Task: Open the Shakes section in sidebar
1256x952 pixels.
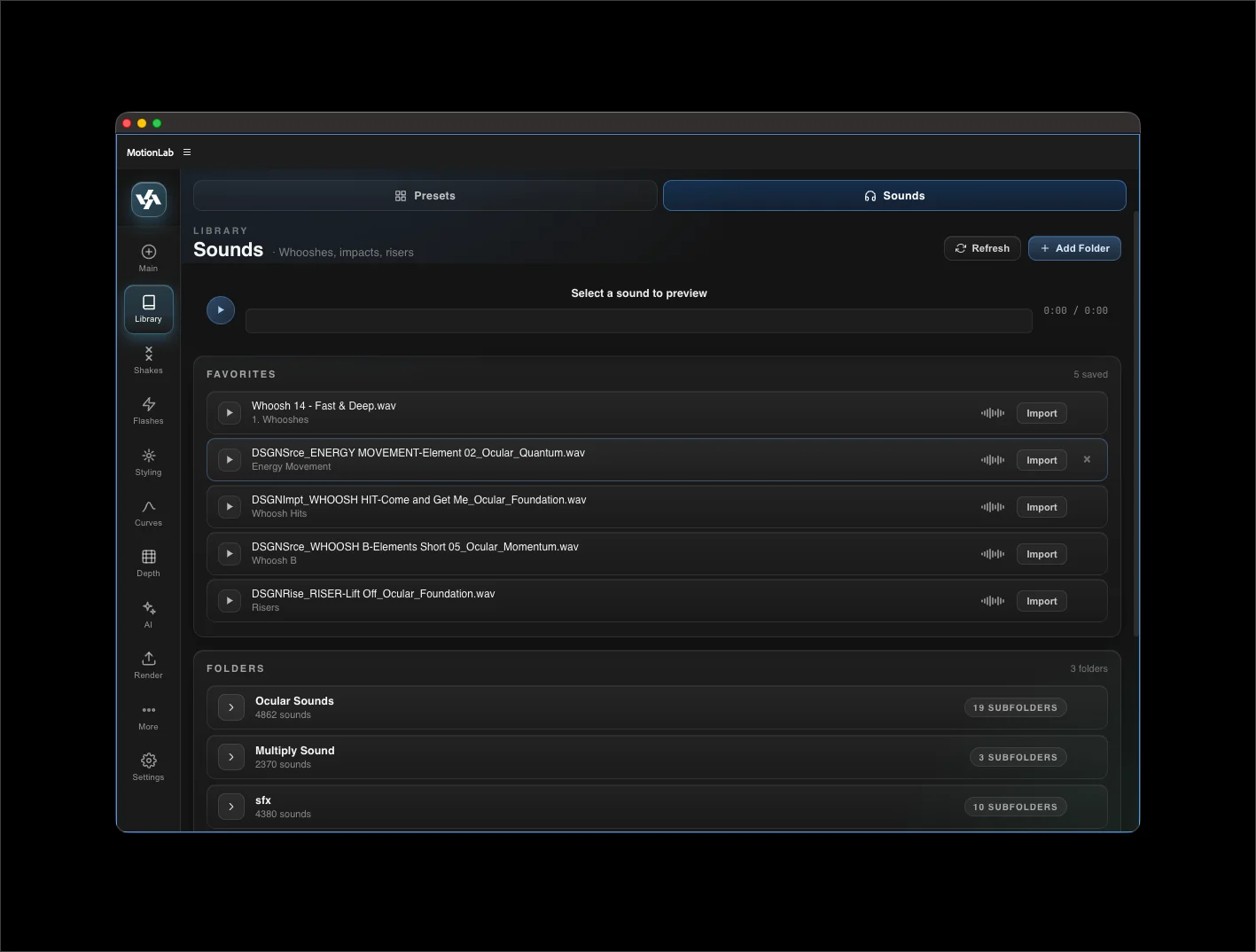Action: tap(149, 360)
